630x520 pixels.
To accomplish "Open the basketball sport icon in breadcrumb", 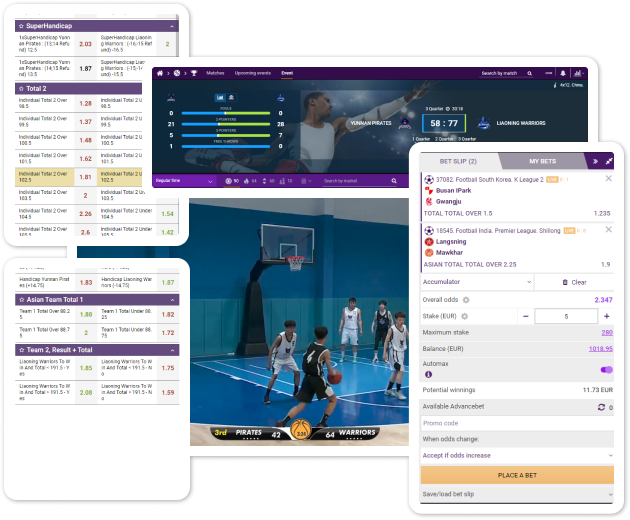I will click(x=177, y=73).
